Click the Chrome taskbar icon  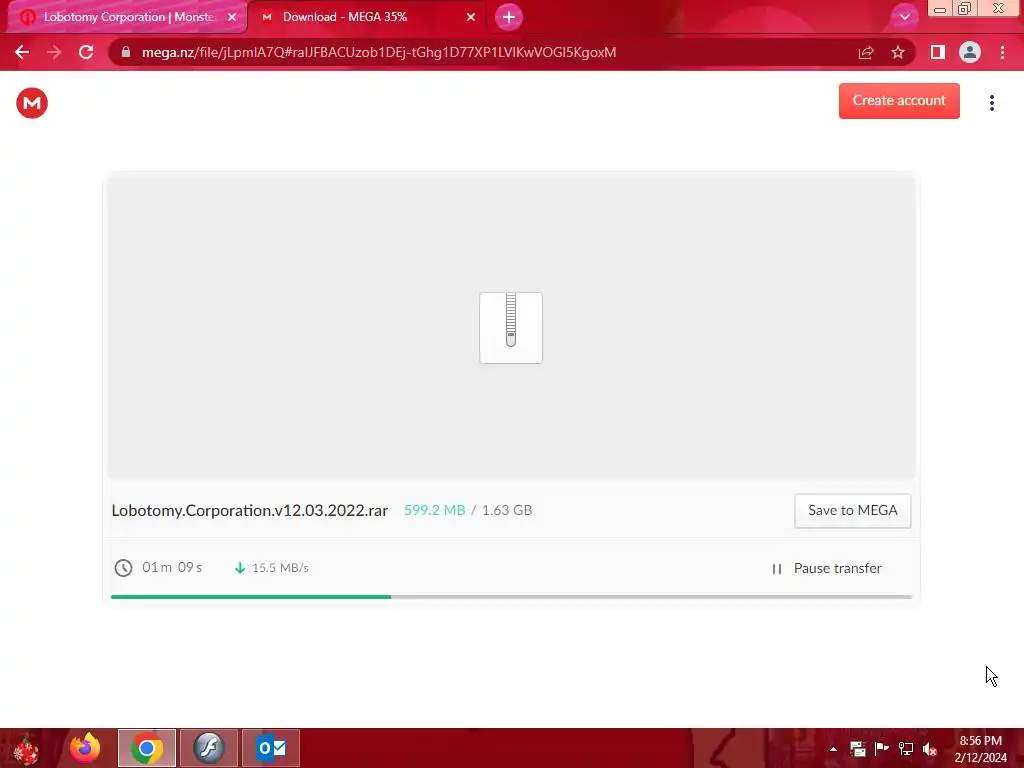pos(147,748)
